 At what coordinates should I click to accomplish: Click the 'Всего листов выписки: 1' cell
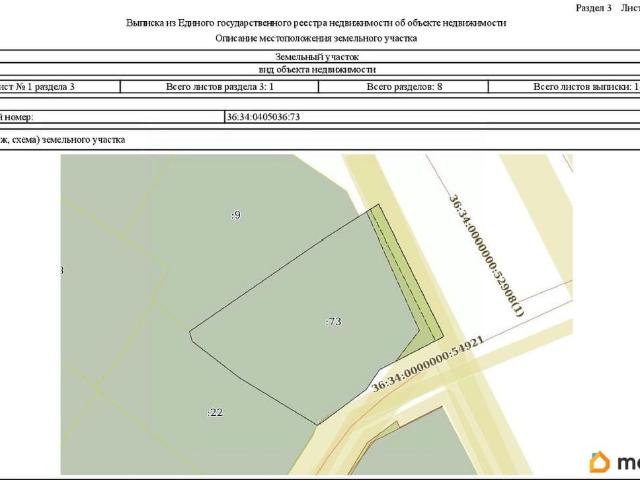pos(564,87)
